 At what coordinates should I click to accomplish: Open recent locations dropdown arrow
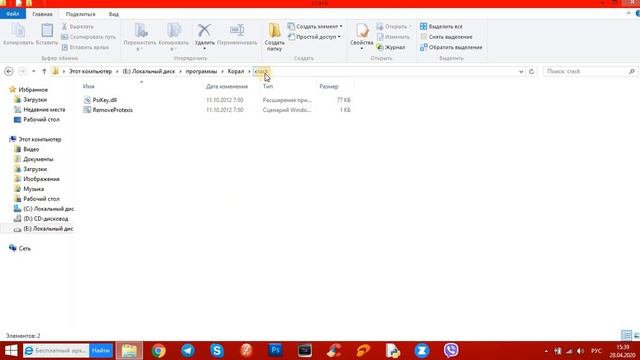pos(33,71)
